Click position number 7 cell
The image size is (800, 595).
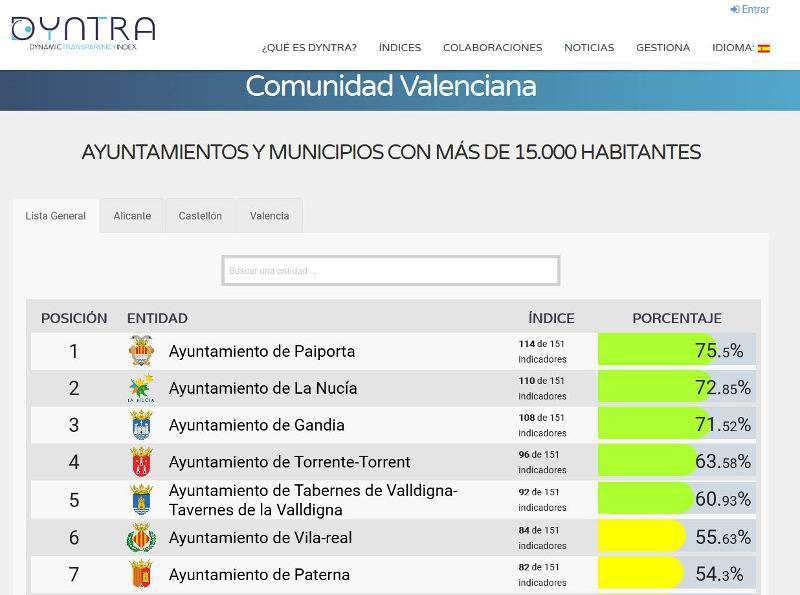point(74,575)
